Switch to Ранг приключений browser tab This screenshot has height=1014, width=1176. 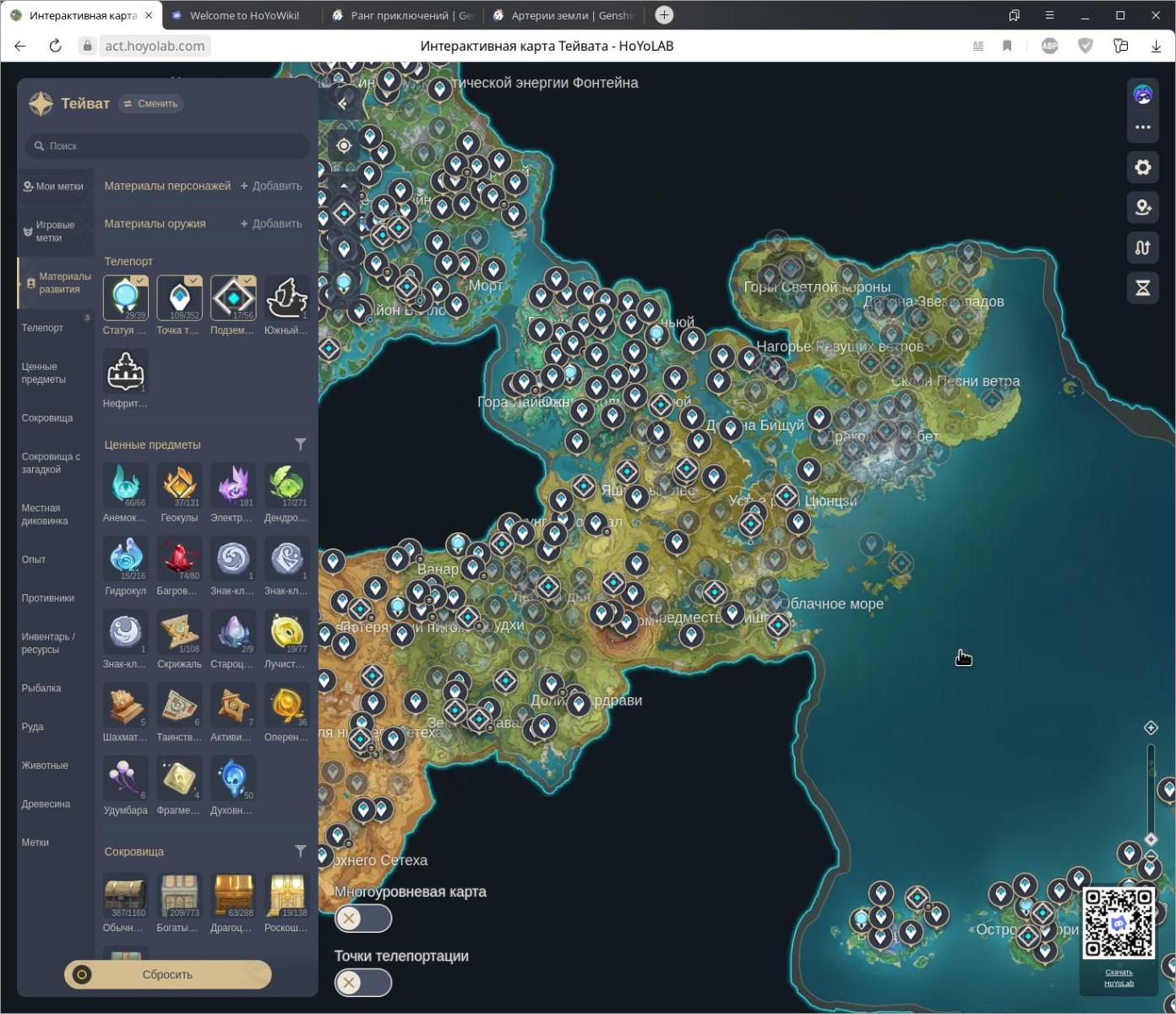click(x=402, y=15)
